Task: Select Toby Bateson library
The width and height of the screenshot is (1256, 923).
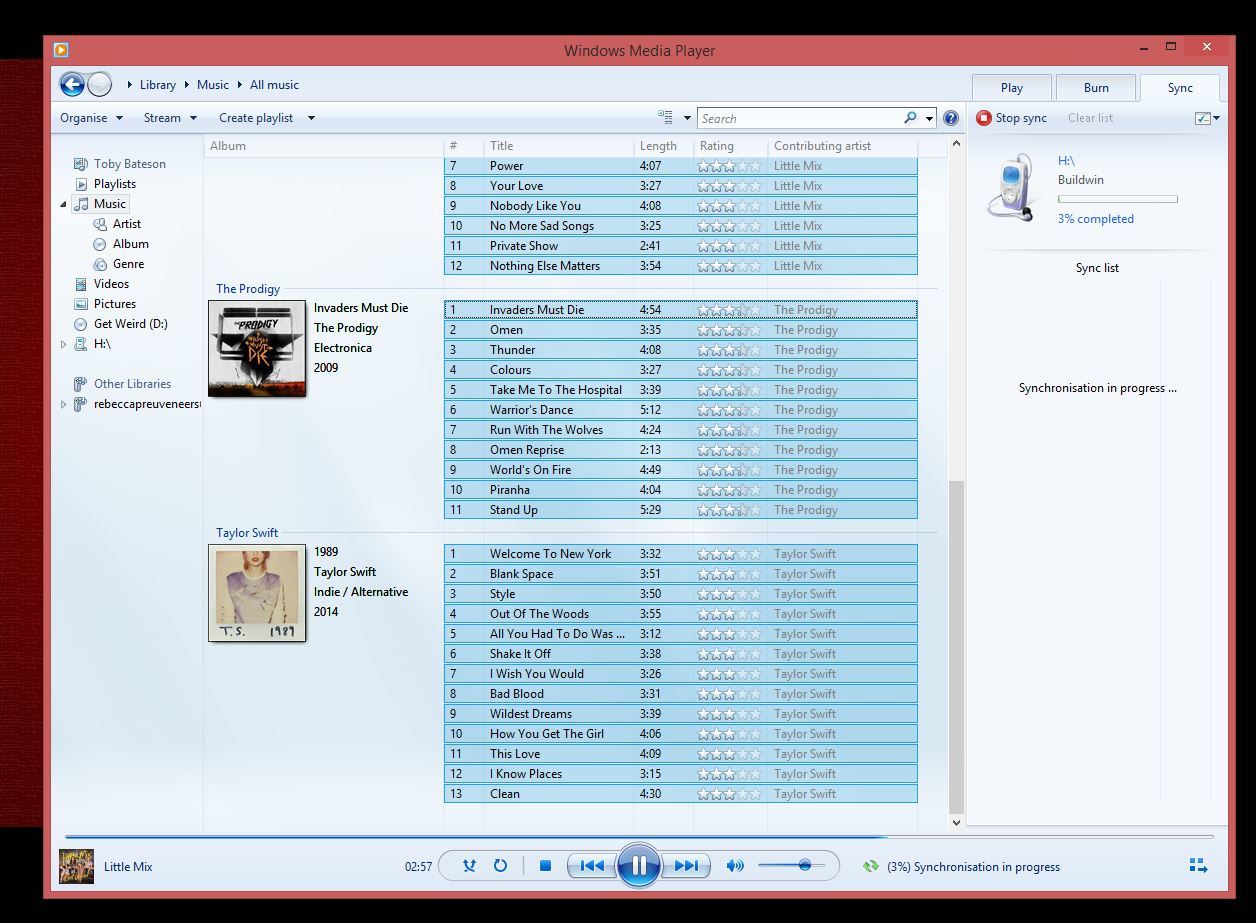Action: click(130, 164)
